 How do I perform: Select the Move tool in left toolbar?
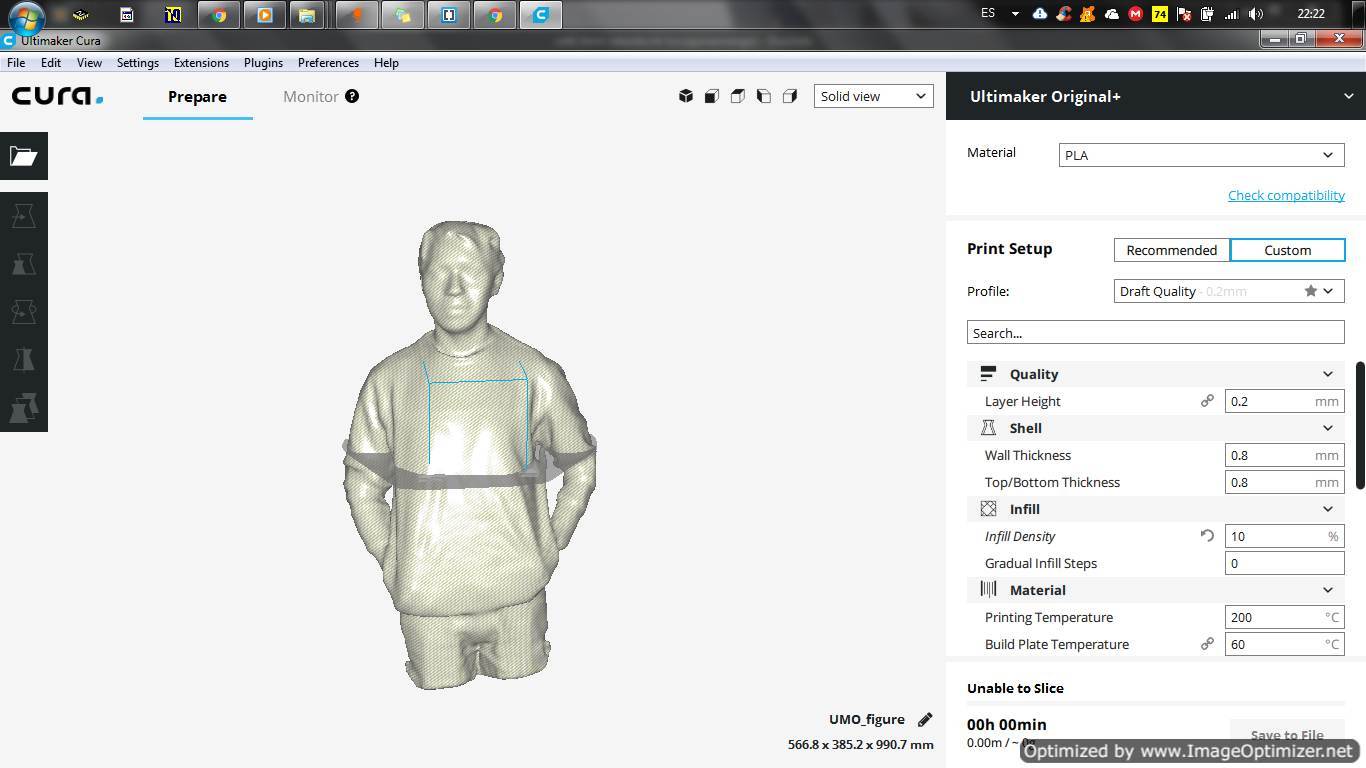(x=23, y=216)
